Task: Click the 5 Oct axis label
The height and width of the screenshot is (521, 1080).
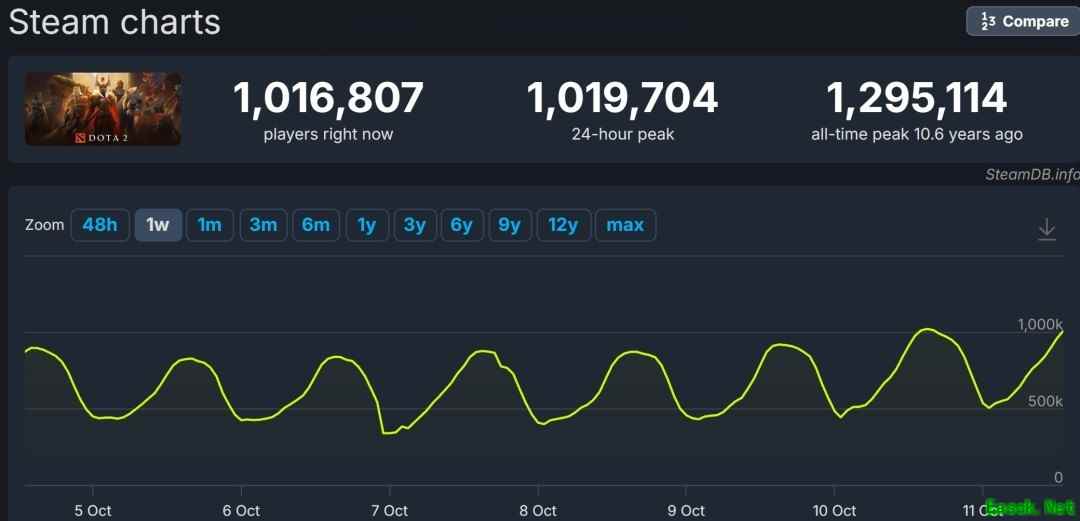Action: (x=93, y=511)
